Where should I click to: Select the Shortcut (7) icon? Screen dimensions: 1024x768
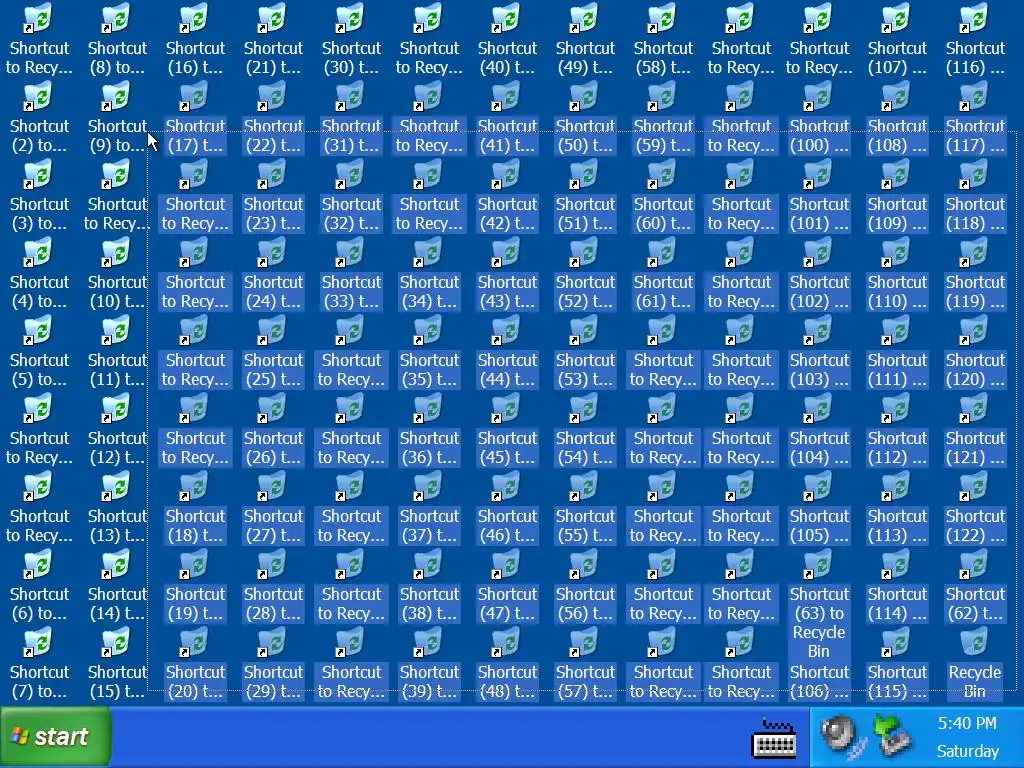(x=39, y=642)
